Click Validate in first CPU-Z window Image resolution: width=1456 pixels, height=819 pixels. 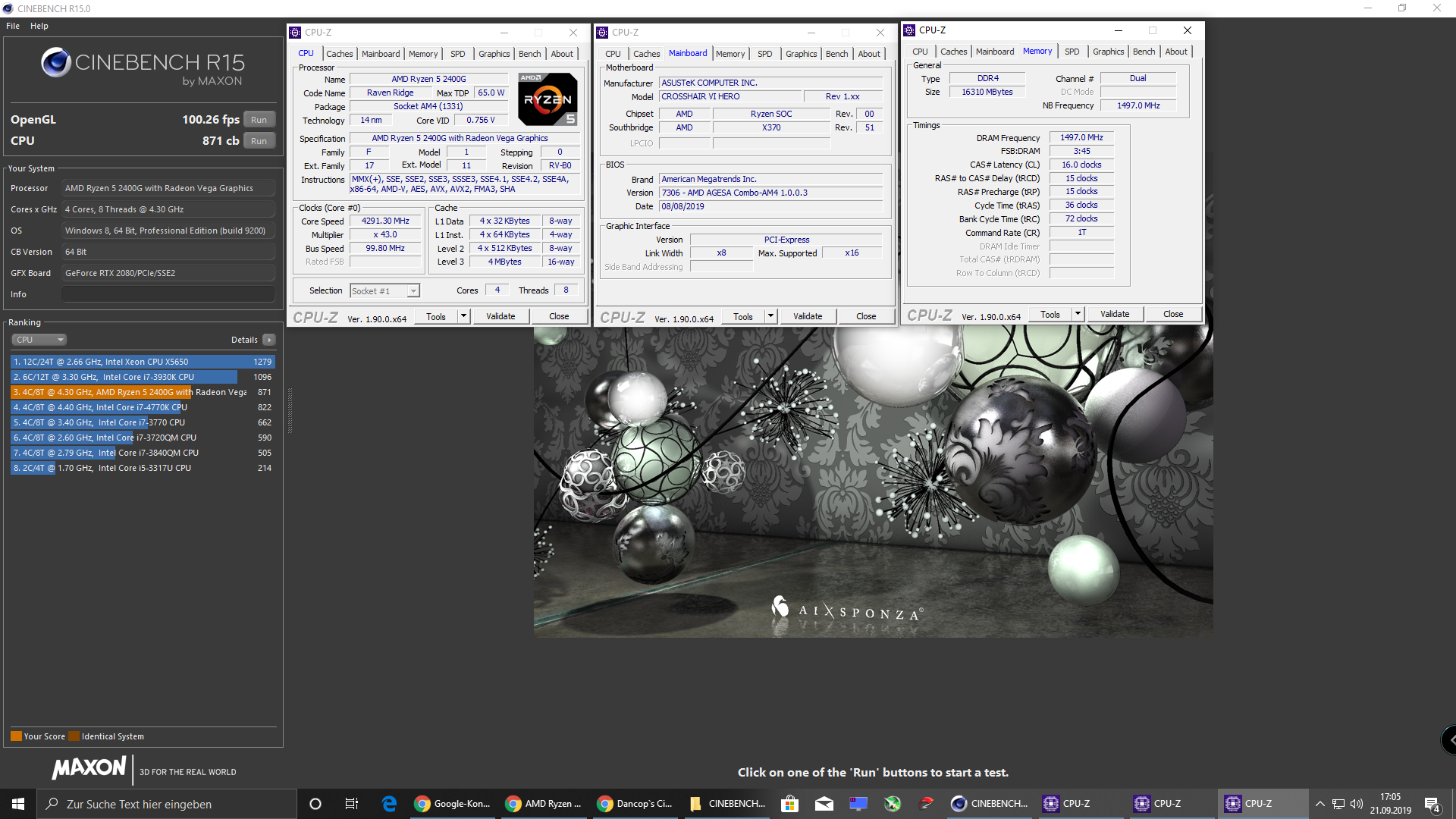click(500, 317)
